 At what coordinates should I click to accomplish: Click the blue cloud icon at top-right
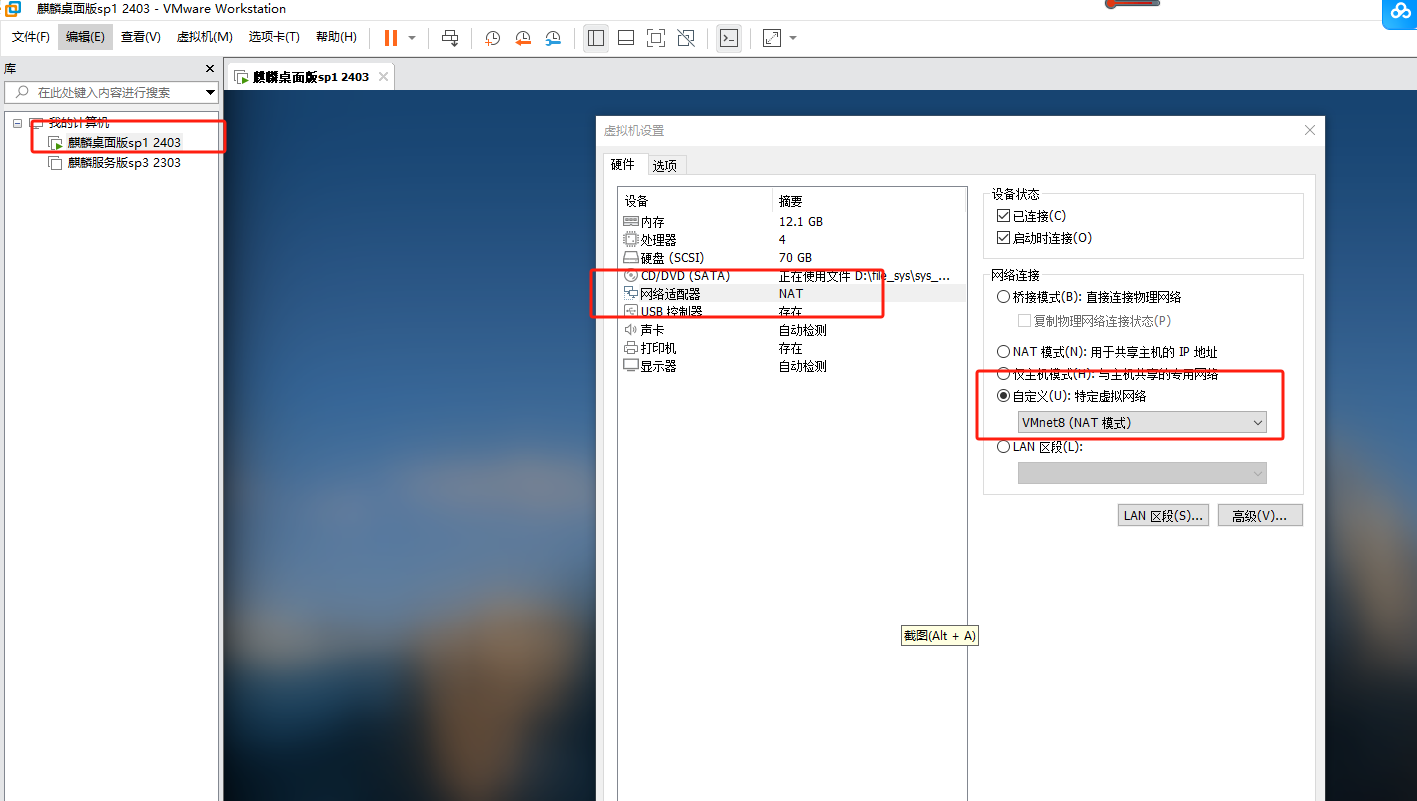point(1399,12)
